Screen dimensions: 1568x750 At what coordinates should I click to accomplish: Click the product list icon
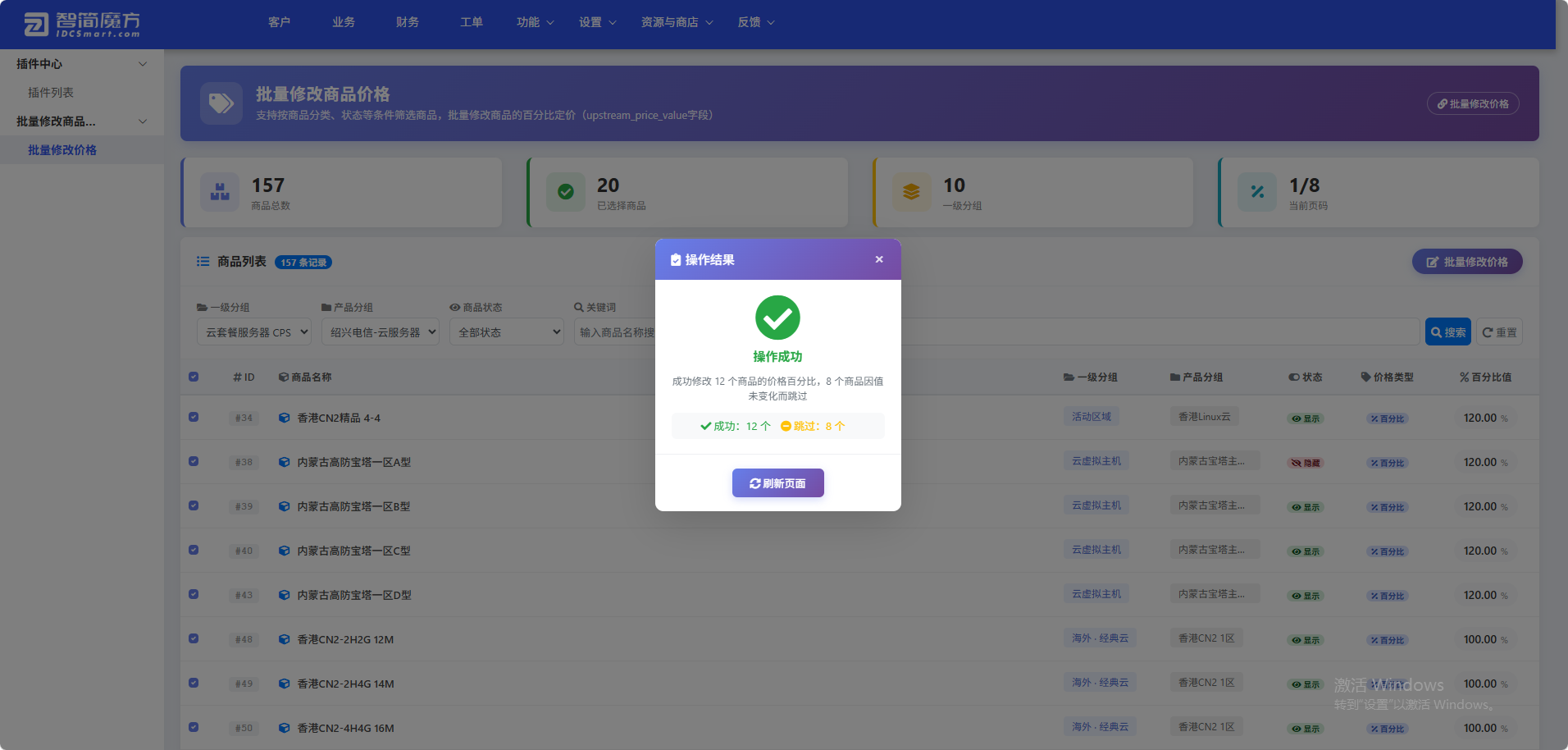click(203, 262)
